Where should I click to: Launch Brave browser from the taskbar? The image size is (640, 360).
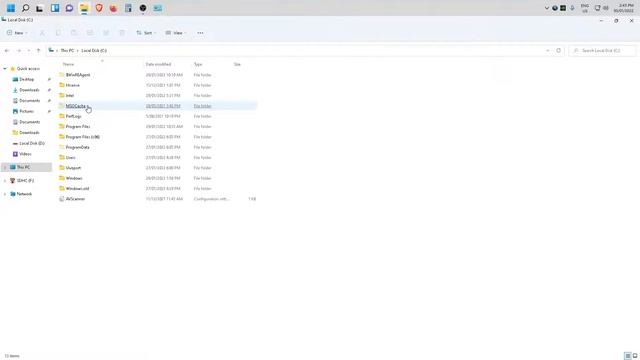pos(99,8)
